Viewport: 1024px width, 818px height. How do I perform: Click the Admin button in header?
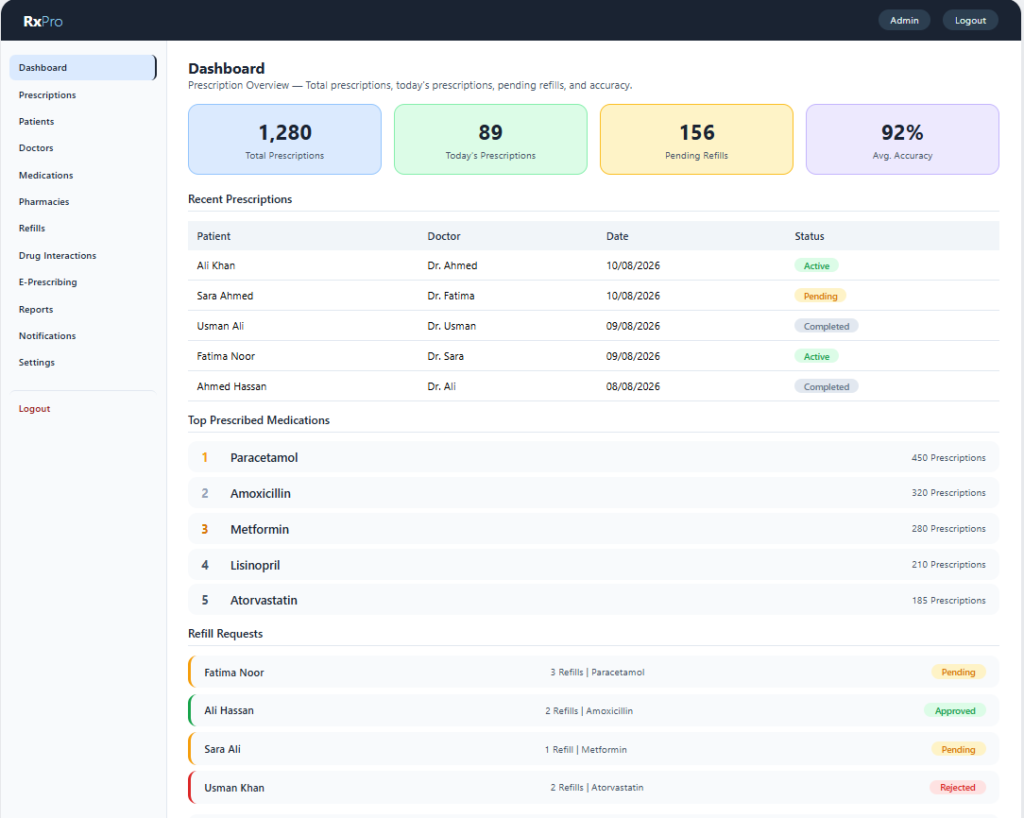pyautogui.click(x=904, y=20)
